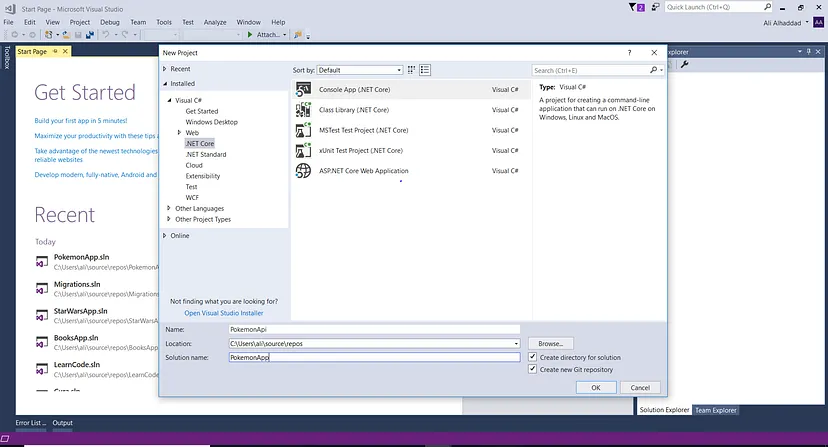Open the Location path dropdown arrow
The image size is (828, 447).
[516, 344]
